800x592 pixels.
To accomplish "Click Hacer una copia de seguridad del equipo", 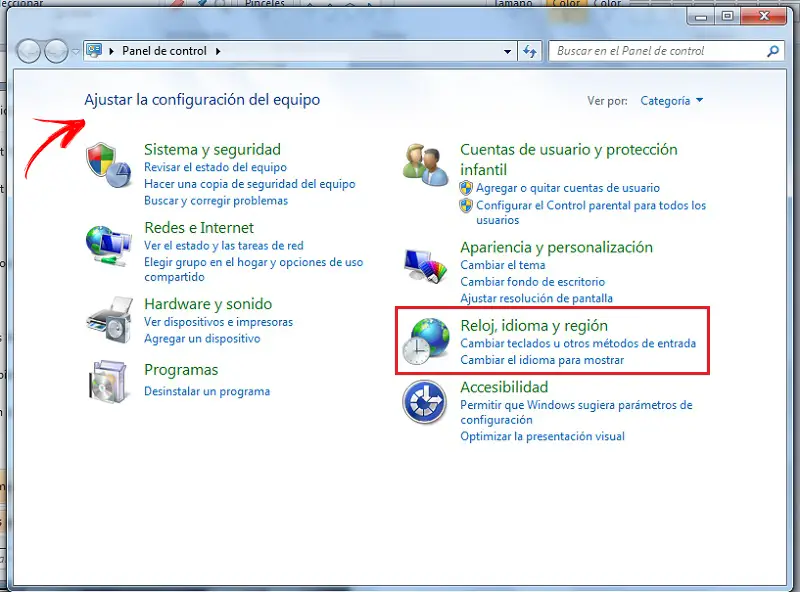I will 249,184.
